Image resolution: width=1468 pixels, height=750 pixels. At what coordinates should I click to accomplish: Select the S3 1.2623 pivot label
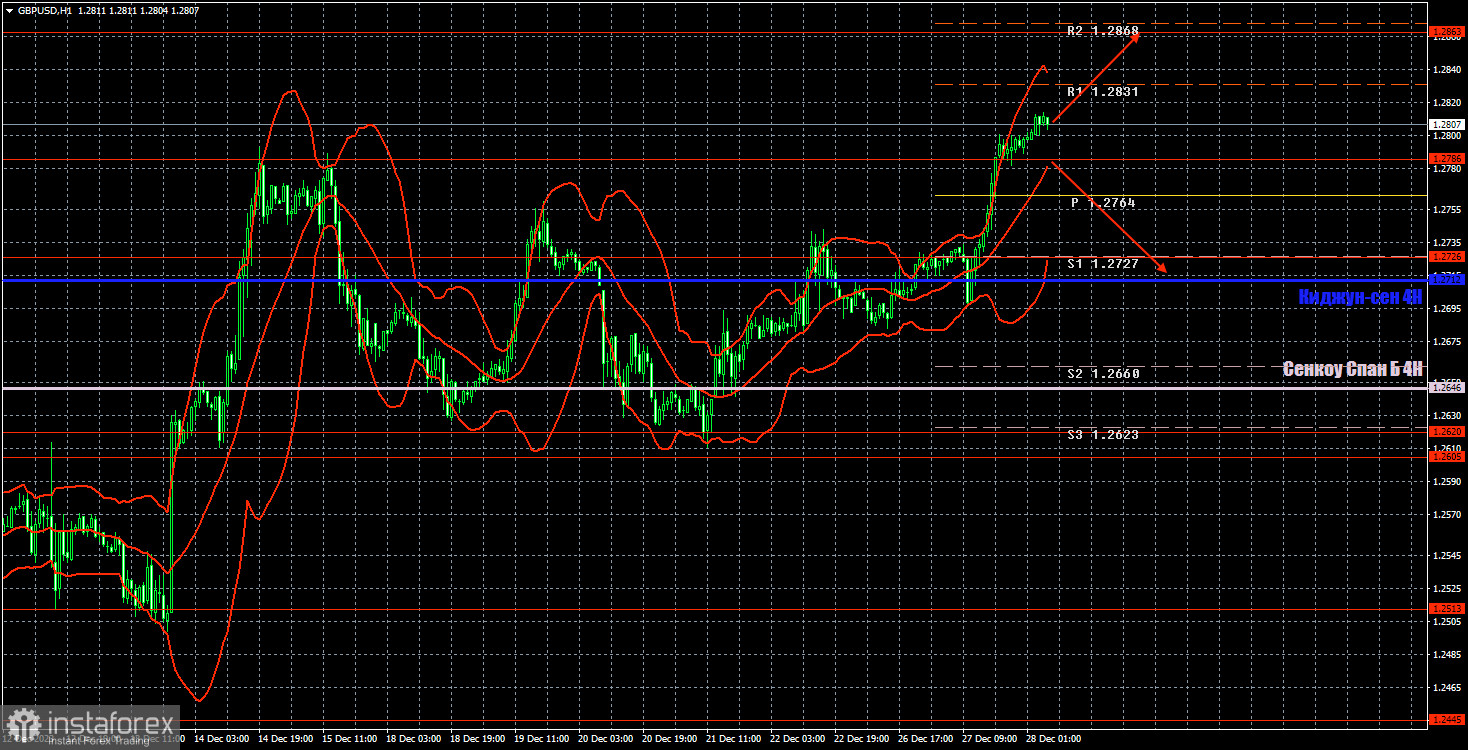click(1102, 435)
